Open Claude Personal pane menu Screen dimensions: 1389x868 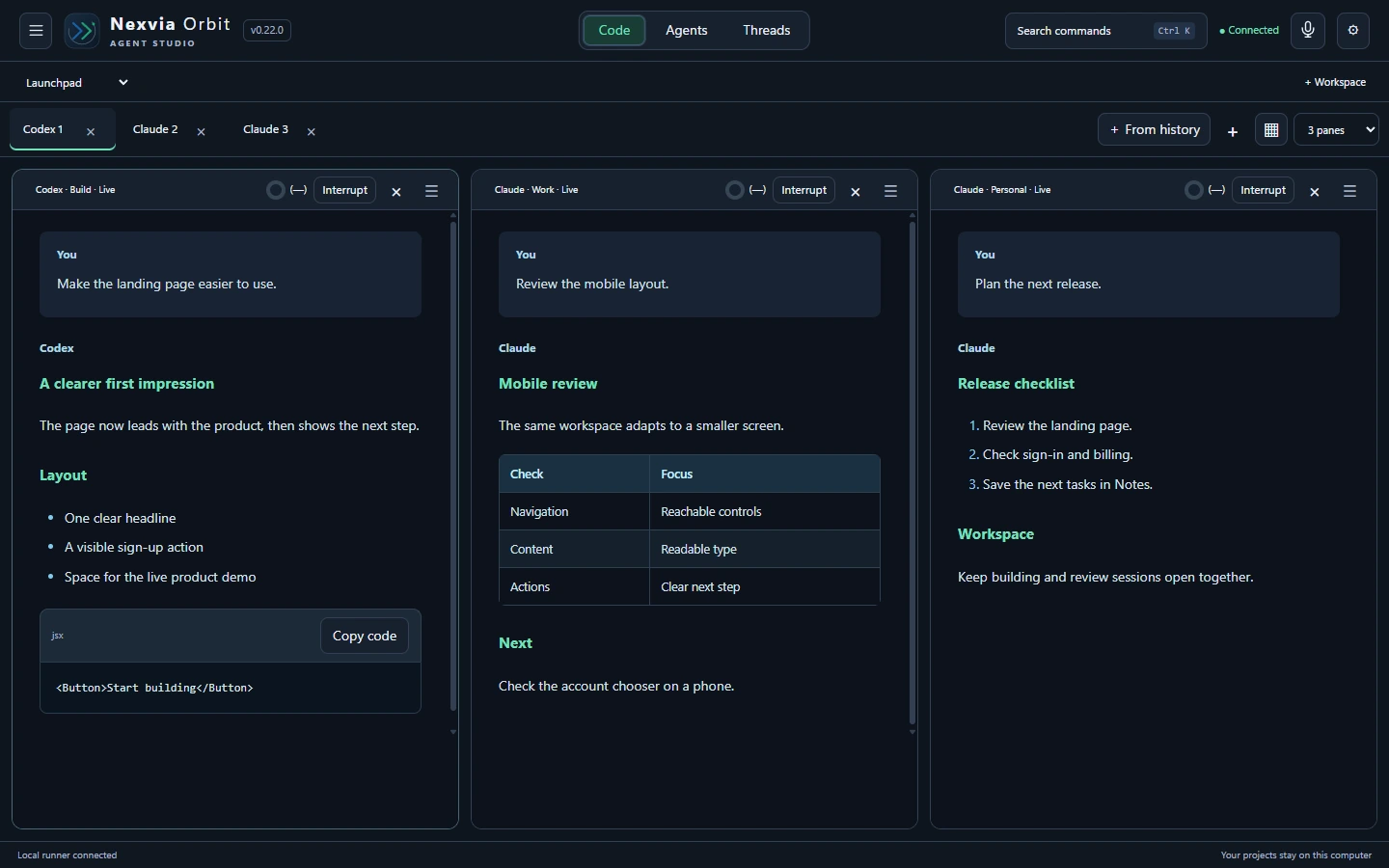1349,191
